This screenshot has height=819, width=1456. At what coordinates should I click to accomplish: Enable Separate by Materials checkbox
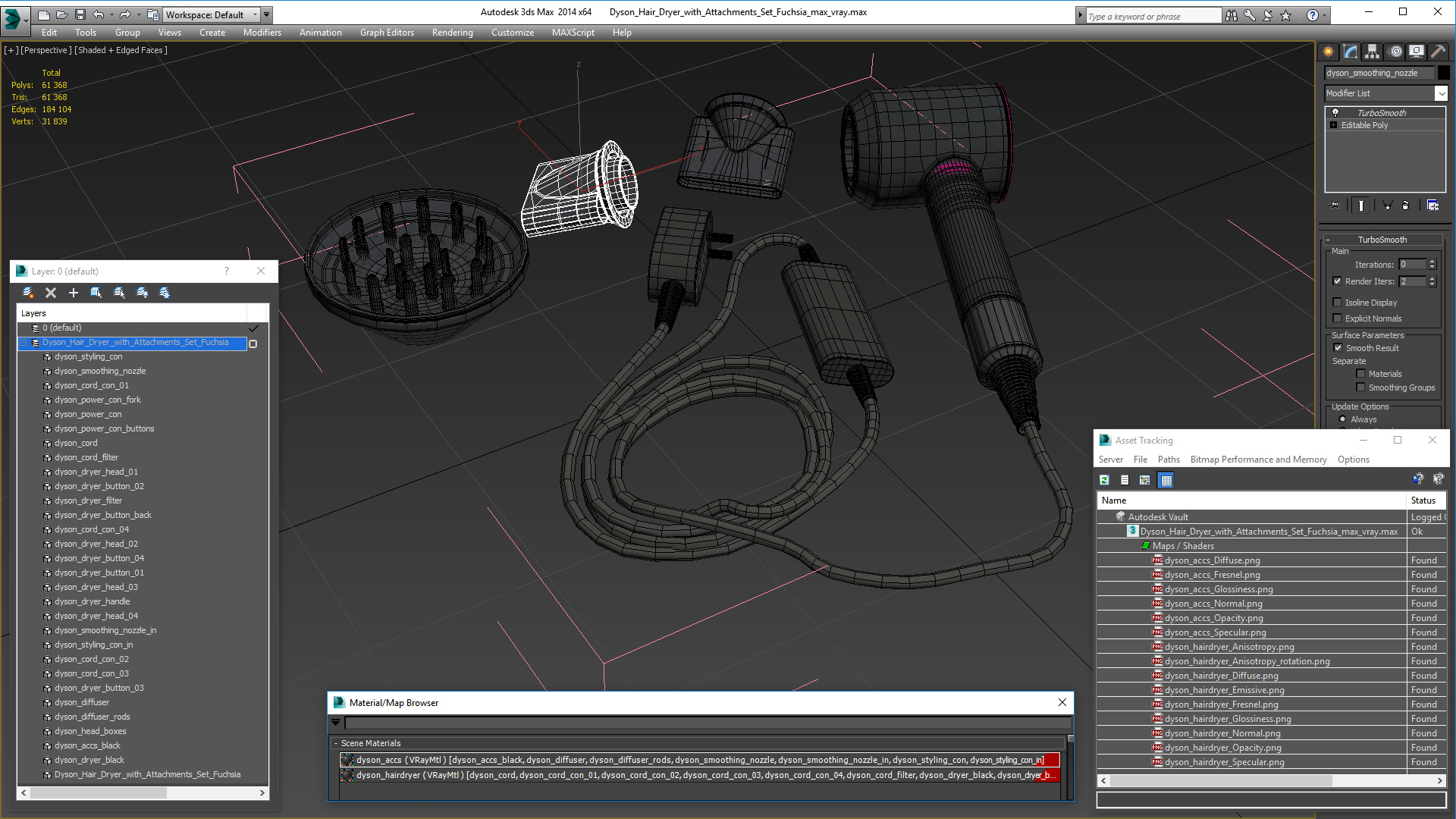coord(1361,374)
